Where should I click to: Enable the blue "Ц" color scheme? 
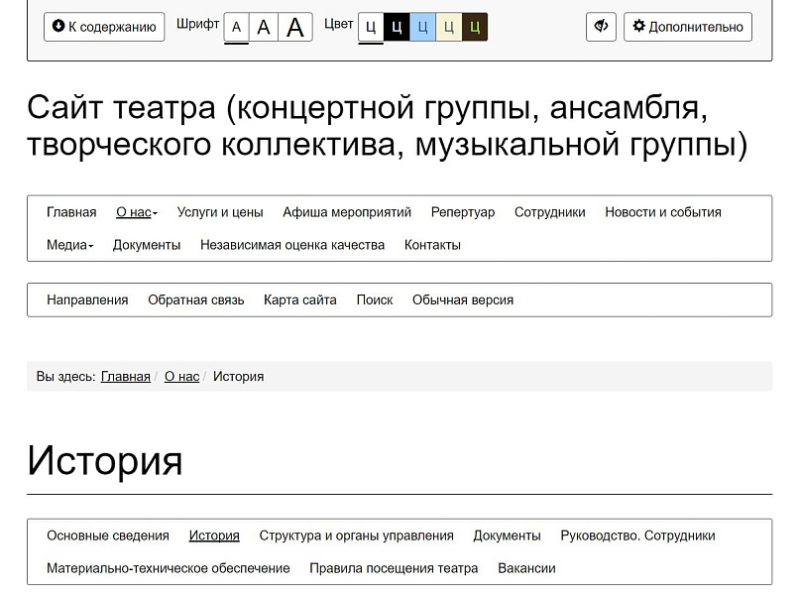(x=422, y=27)
